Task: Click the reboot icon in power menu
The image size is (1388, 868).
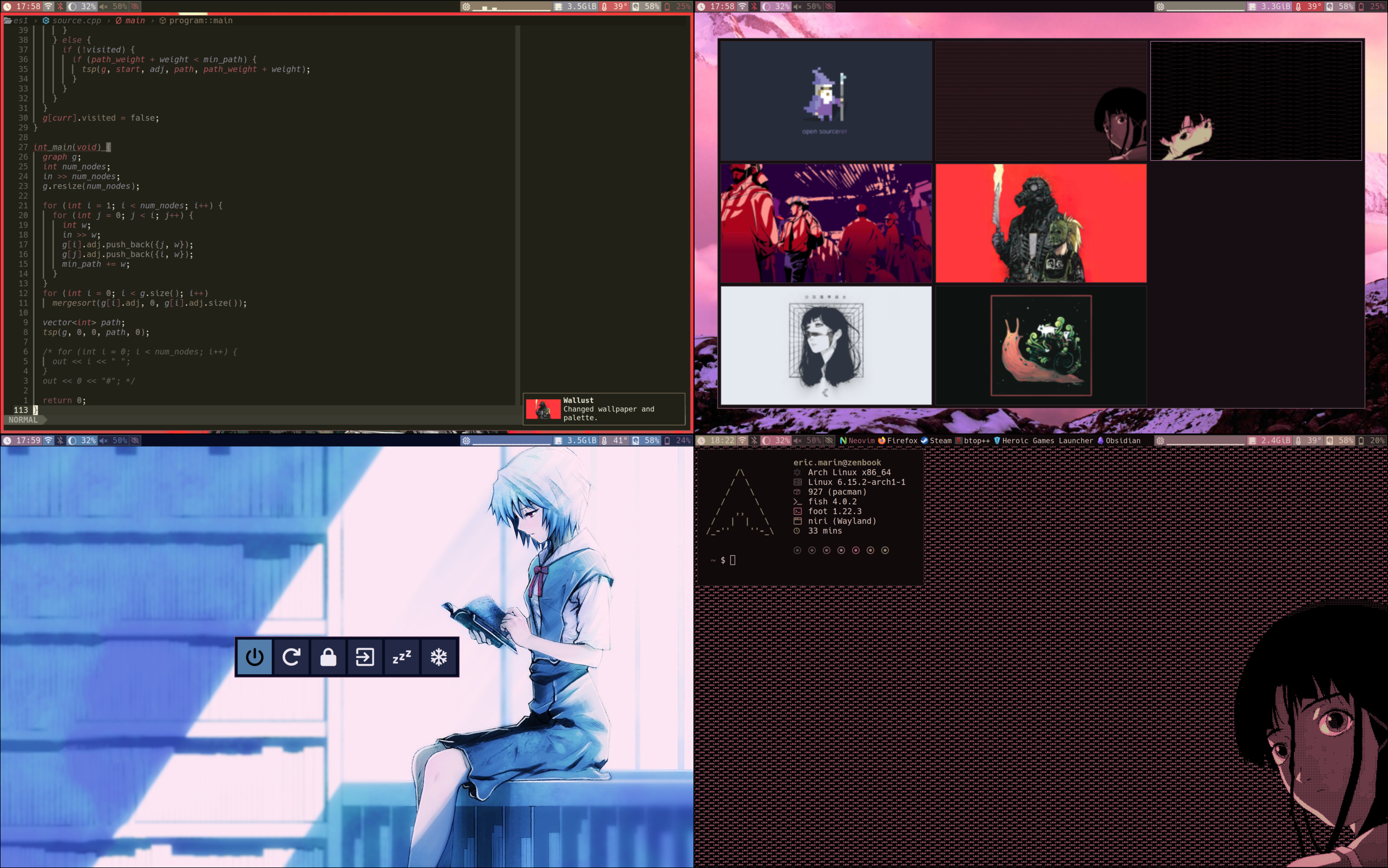Action: [291, 657]
